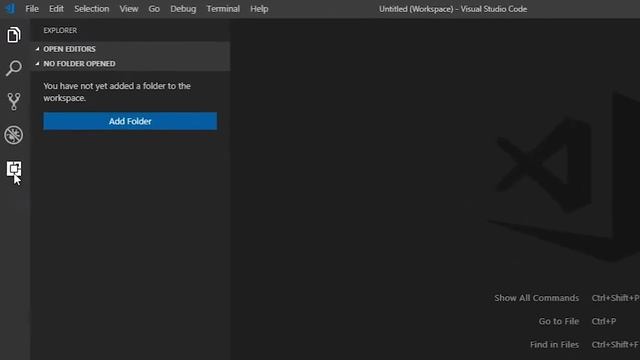
Task: Open the Edit menu
Action: click(x=56, y=9)
